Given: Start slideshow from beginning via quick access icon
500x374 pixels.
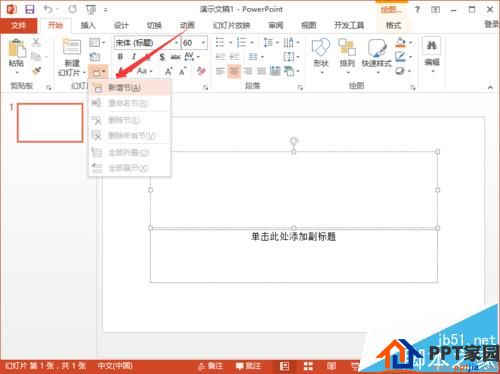Looking at the screenshot, I should (91, 10).
